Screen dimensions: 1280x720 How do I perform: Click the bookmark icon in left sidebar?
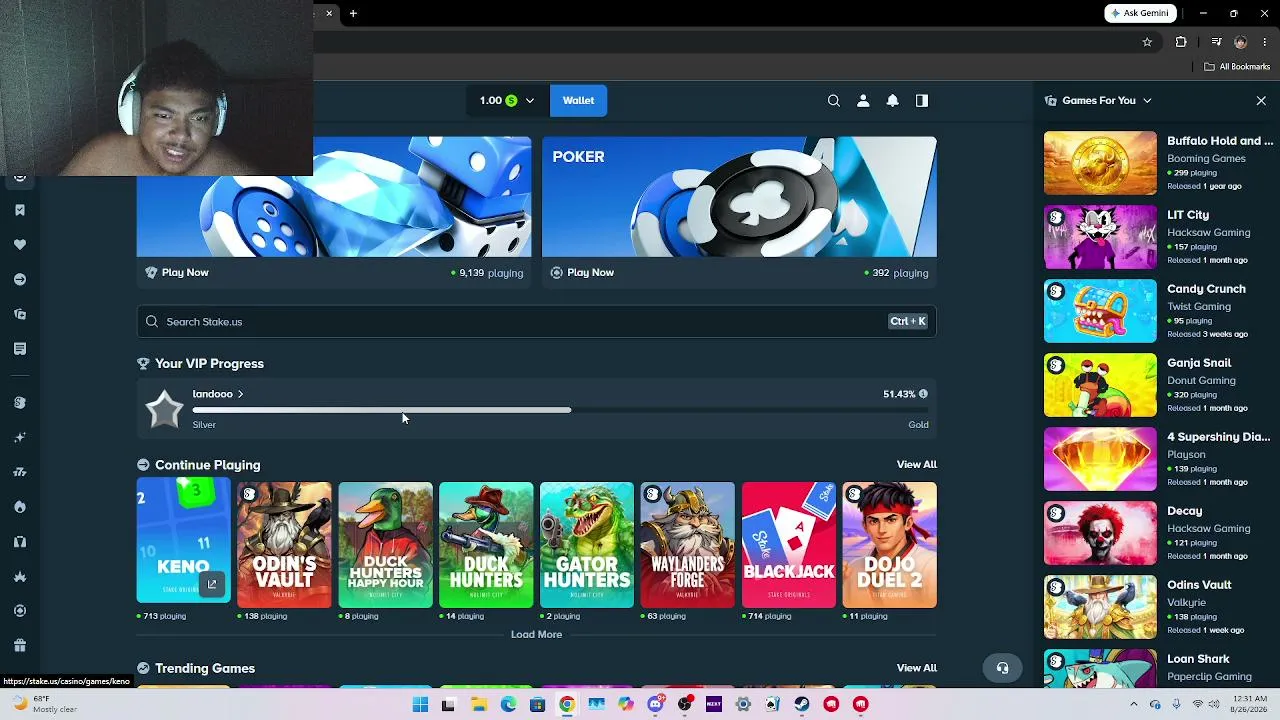[20, 210]
